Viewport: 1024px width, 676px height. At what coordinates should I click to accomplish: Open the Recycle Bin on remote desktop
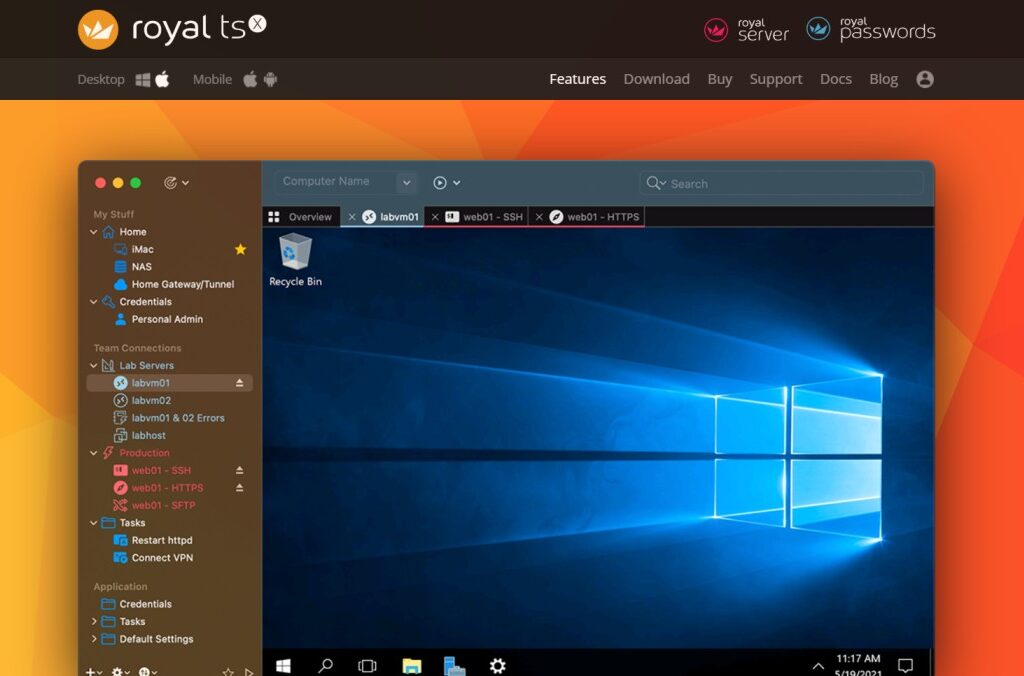[295, 261]
